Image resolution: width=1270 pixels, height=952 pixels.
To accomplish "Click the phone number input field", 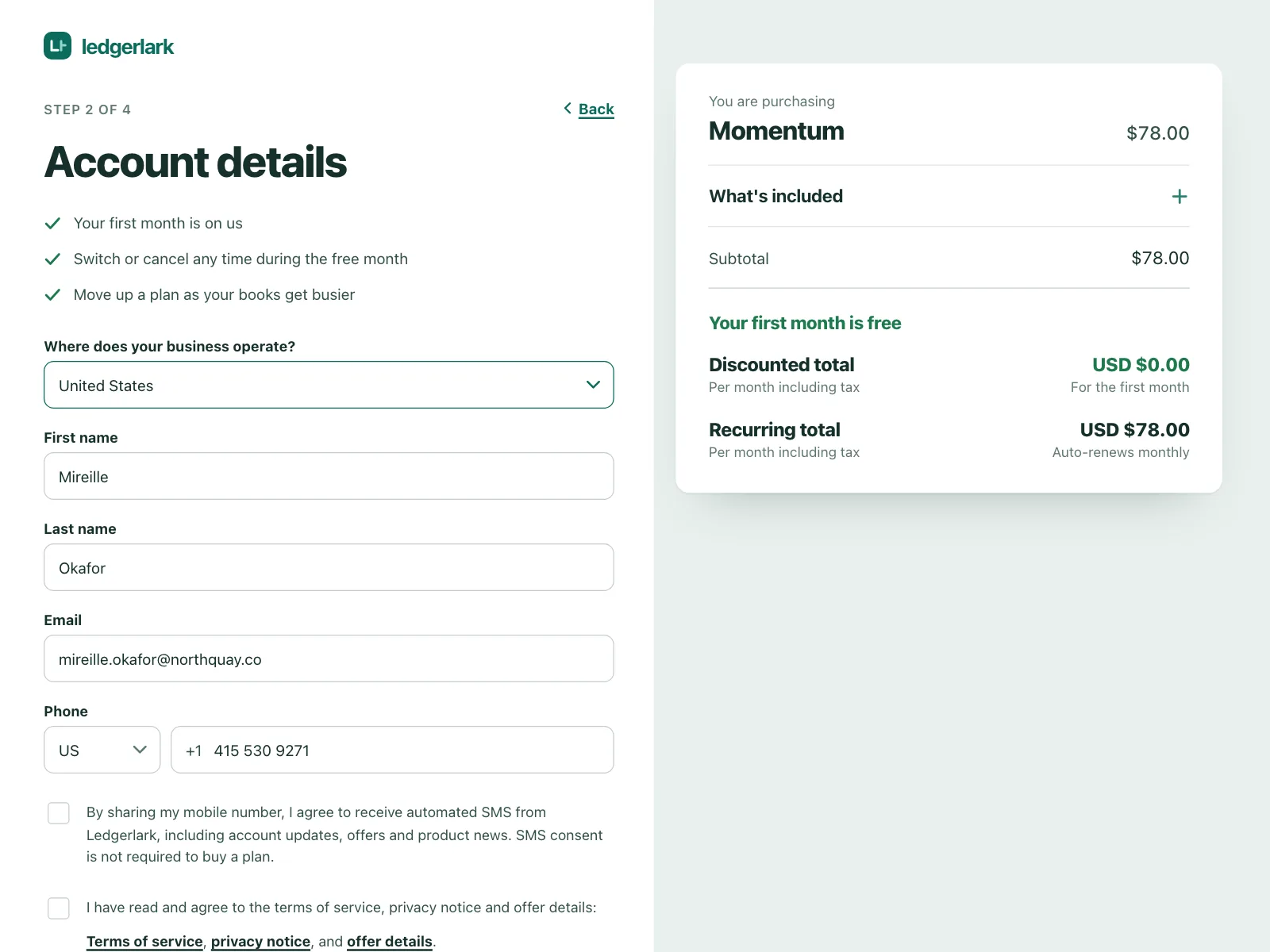I will [x=392, y=750].
